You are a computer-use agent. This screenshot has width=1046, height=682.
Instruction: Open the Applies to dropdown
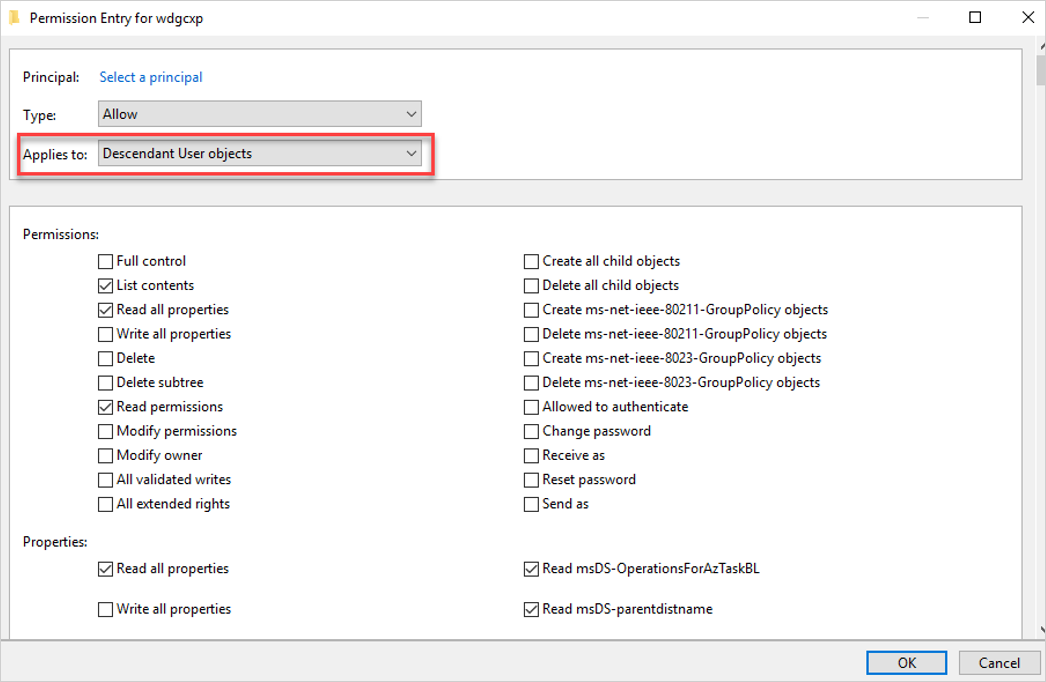click(259, 153)
